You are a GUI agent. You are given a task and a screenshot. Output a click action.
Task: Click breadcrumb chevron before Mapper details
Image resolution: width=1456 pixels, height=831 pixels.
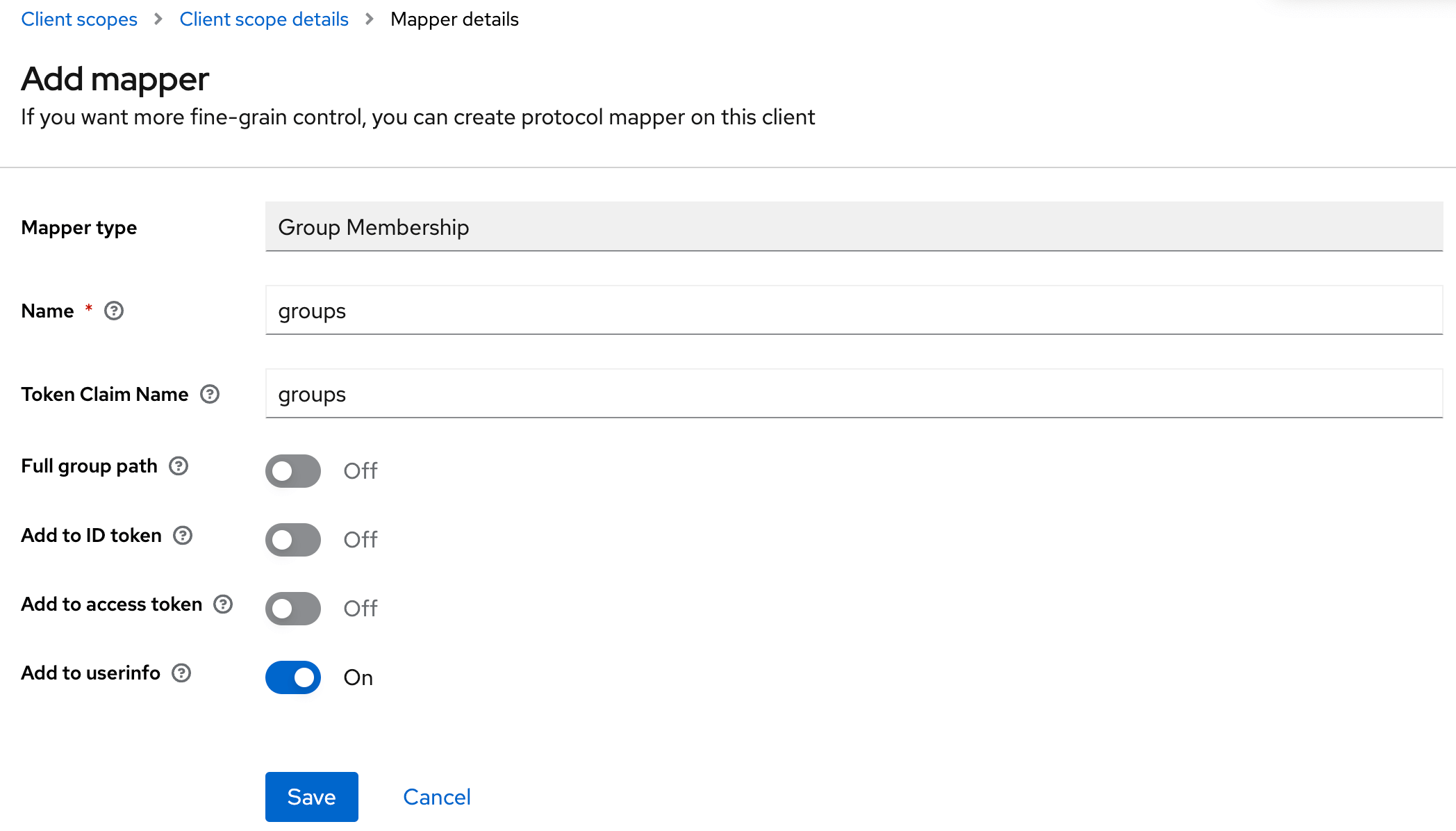(370, 19)
